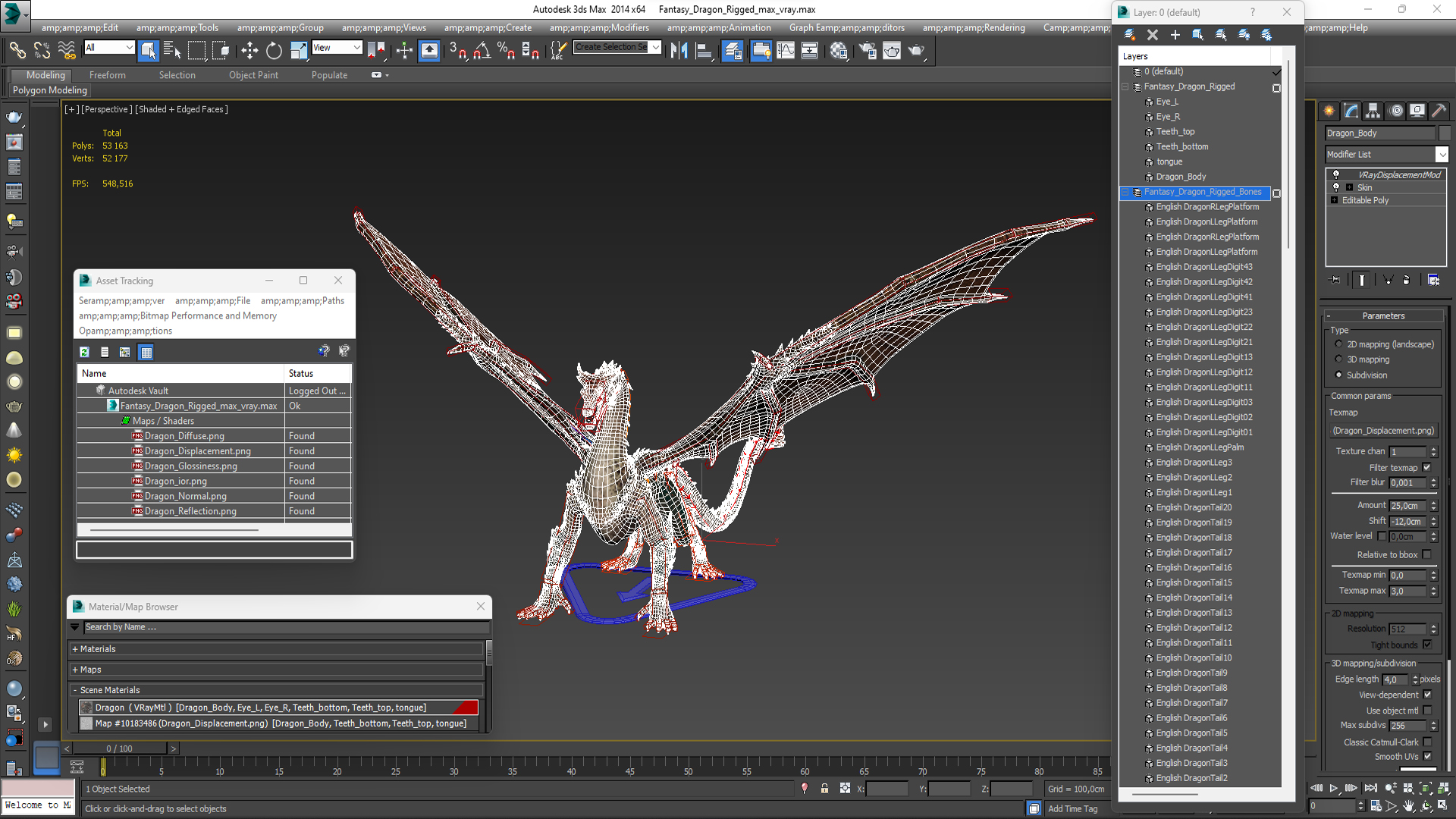This screenshot has height=819, width=1456.
Task: Open the Hierarchy command panel tab
Action: [x=1373, y=111]
